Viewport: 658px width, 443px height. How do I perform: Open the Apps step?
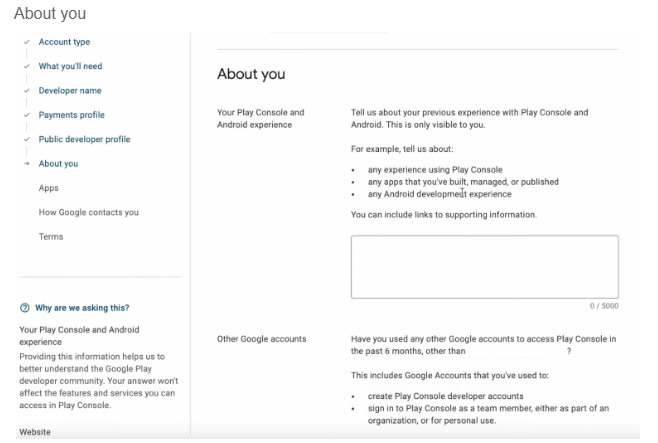[x=48, y=188]
